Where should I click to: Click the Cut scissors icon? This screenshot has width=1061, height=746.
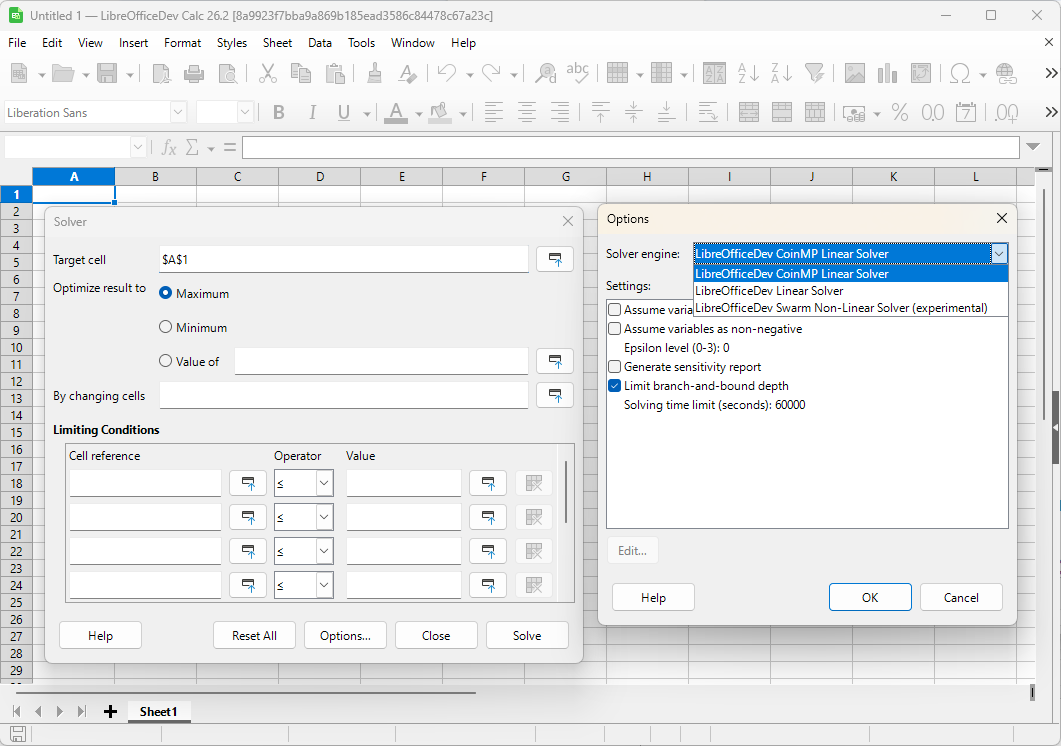click(267, 73)
